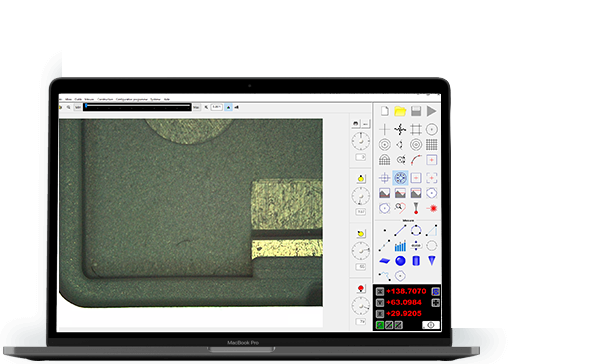Pick the red laser starburst tool
Screen dimensions: 590x364
pos(432,208)
